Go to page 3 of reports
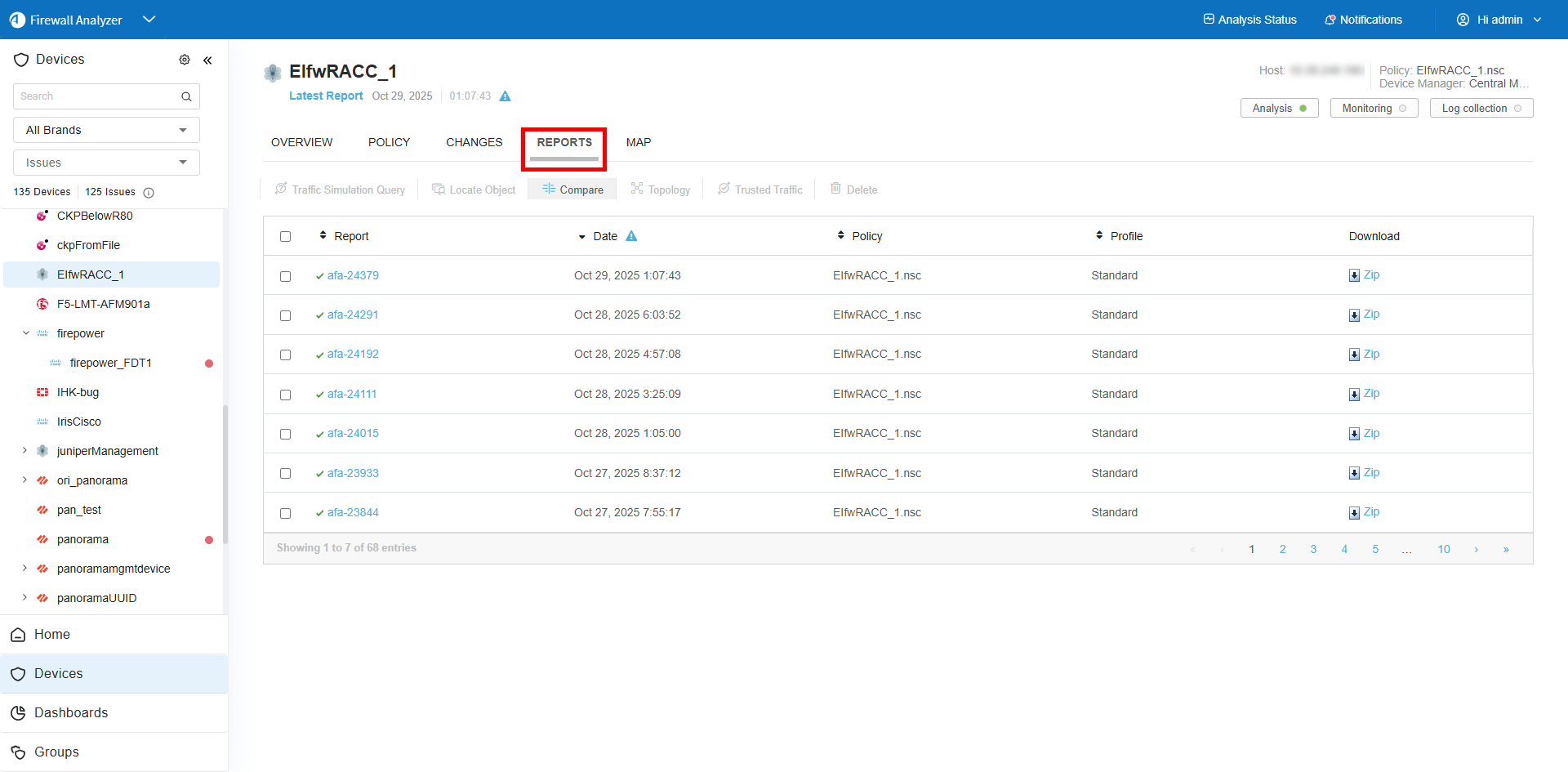 pos(1313,549)
